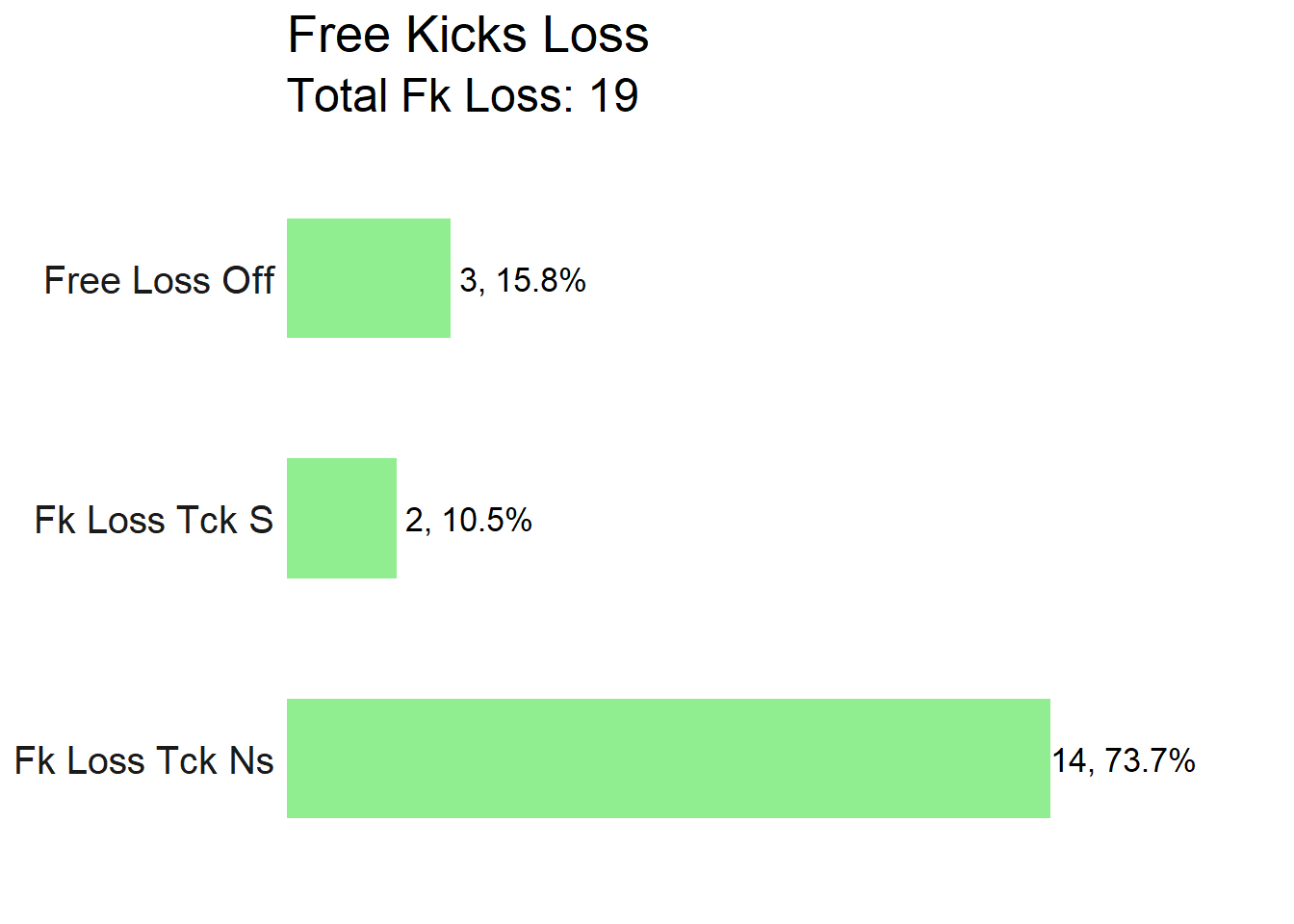1294x924 pixels.
Task: Select the green Free Loss Off bar
Action: coord(369,278)
